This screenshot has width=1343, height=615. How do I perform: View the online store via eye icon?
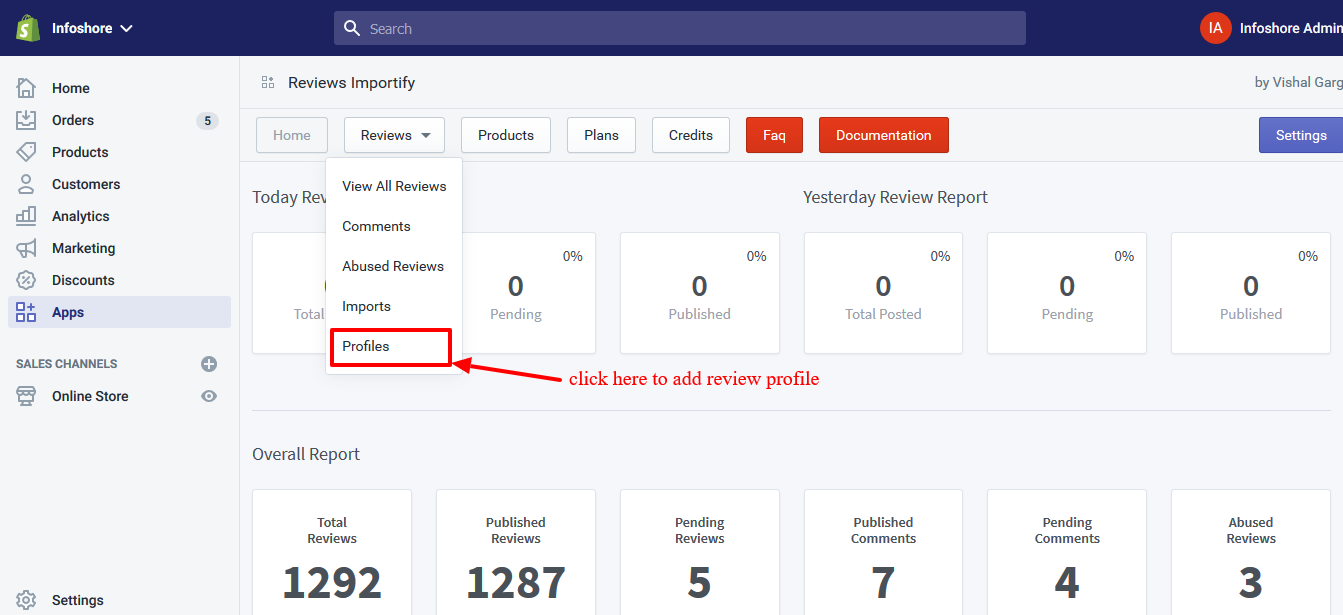[209, 396]
